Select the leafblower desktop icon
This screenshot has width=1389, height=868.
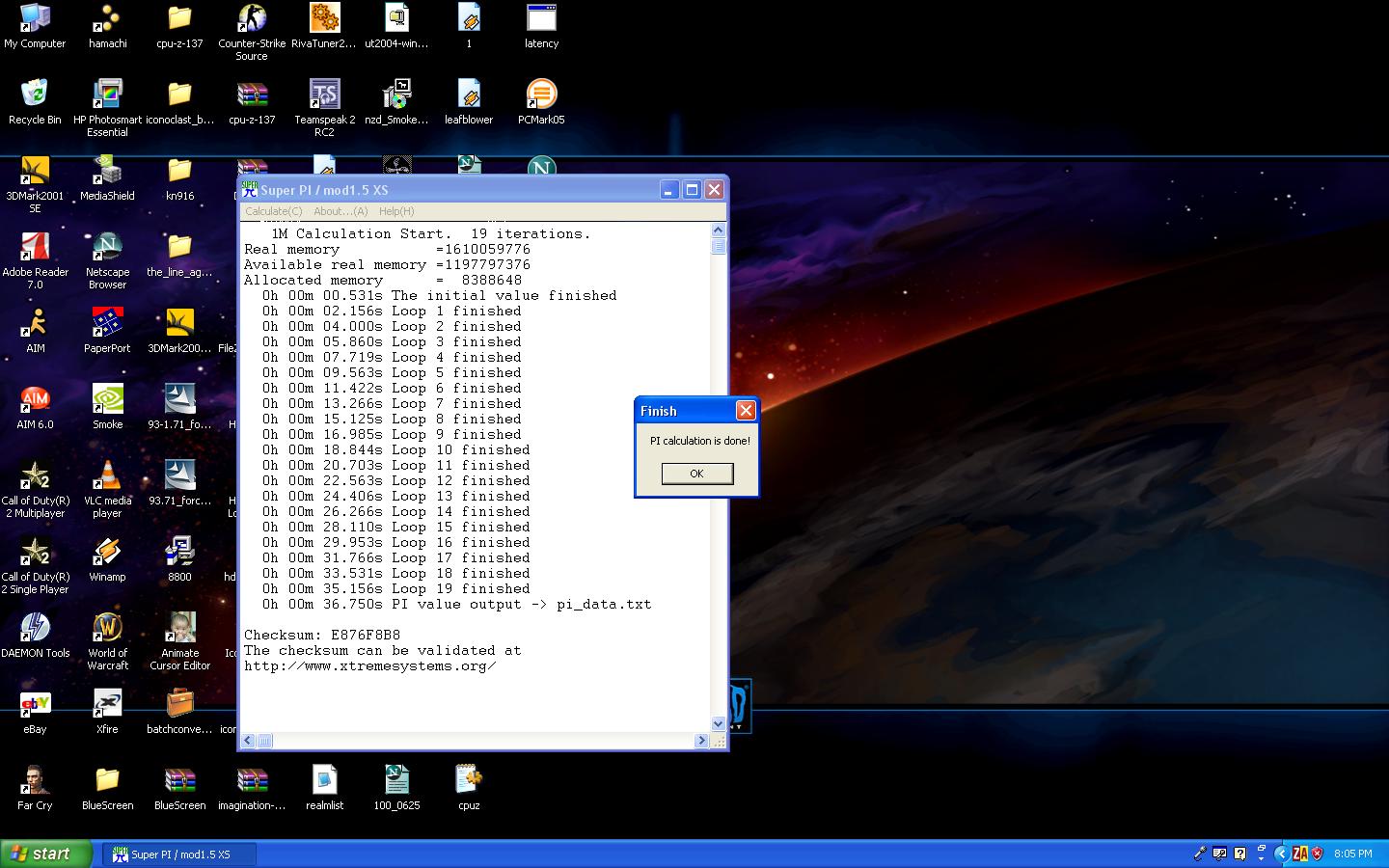pos(469,102)
